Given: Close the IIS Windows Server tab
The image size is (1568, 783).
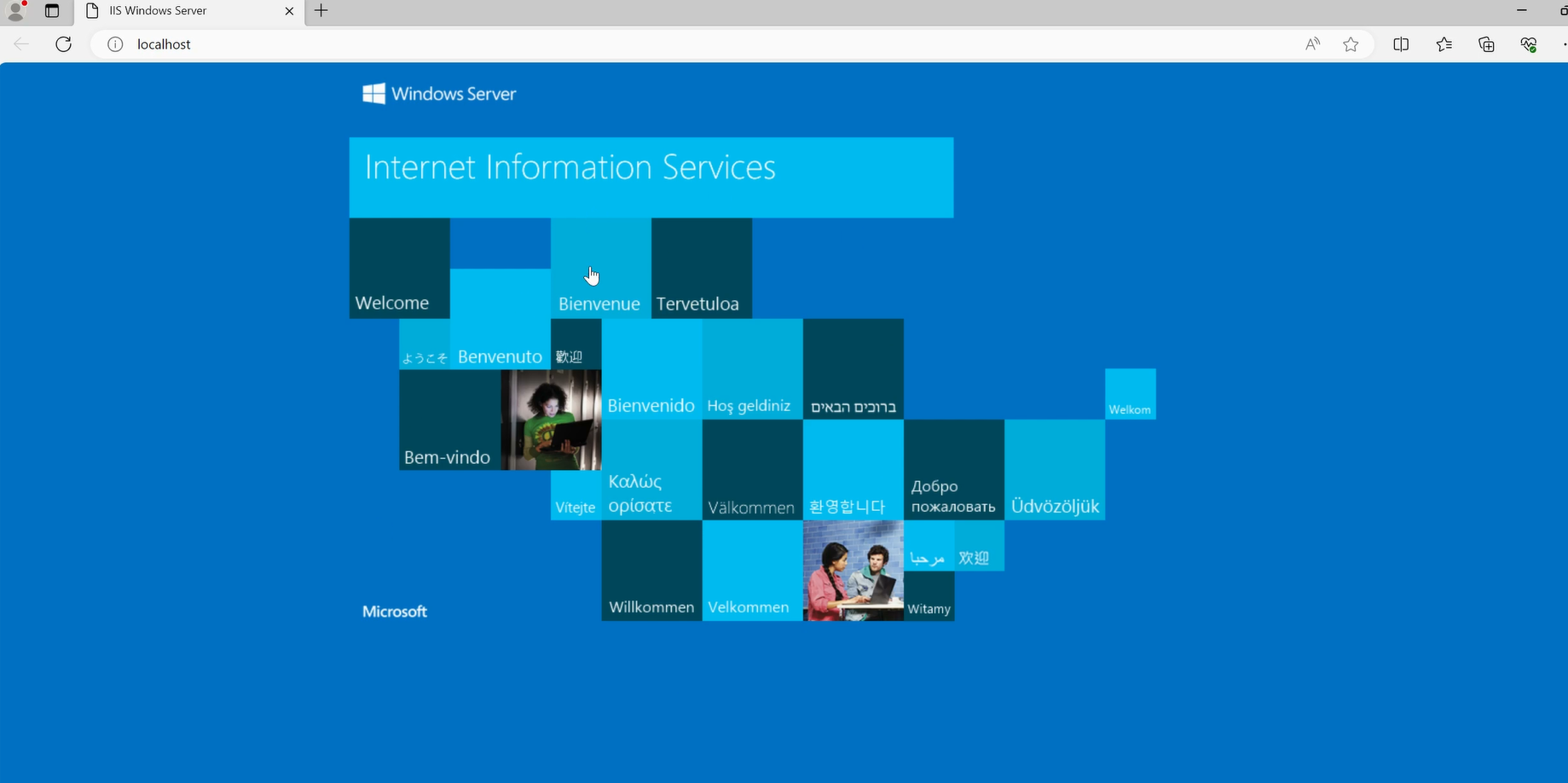Looking at the screenshot, I should (x=289, y=11).
